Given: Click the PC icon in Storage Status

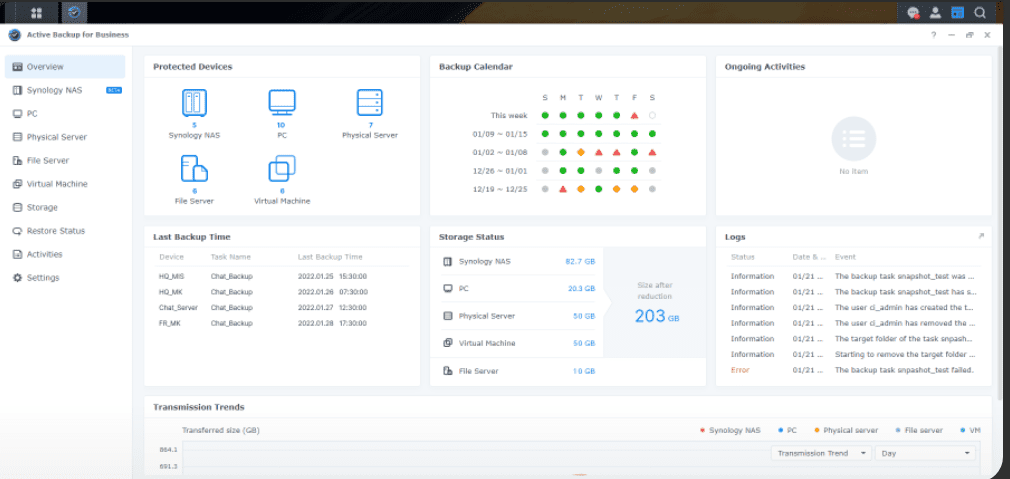Looking at the screenshot, I should [448, 288].
